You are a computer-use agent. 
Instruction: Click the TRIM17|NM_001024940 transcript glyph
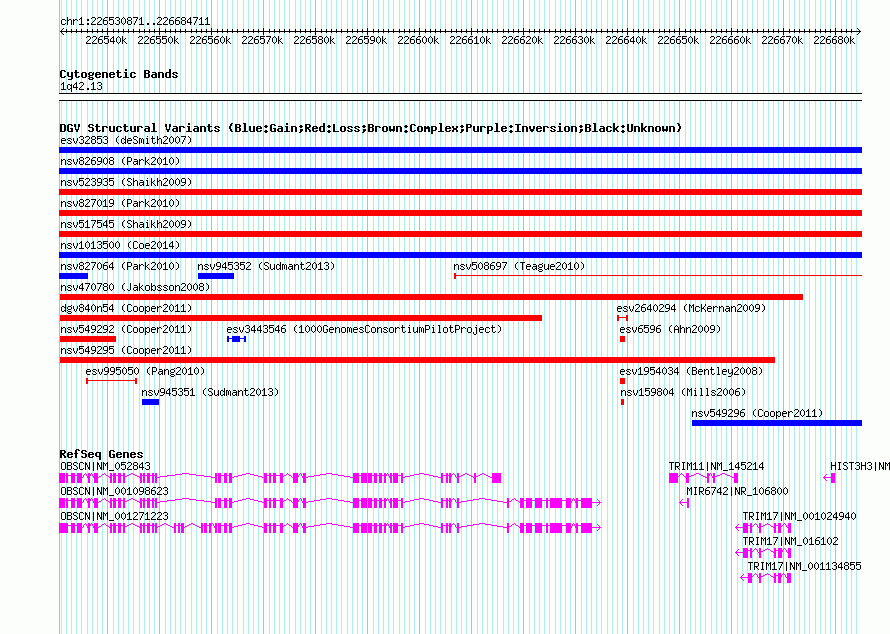(763, 528)
